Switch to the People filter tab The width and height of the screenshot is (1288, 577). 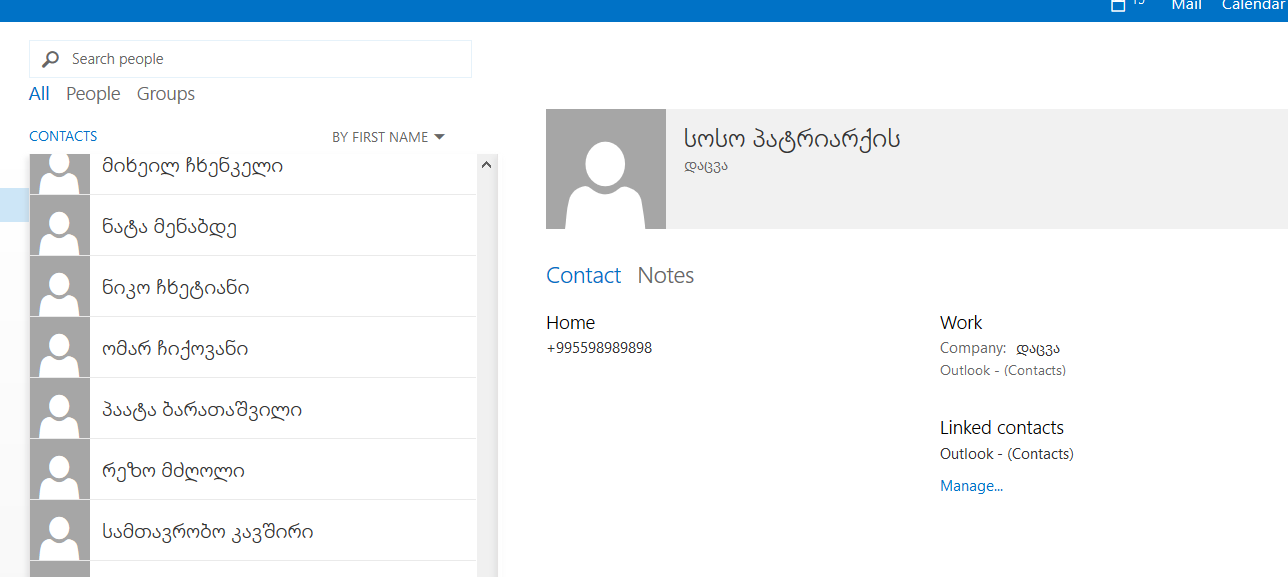pyautogui.click(x=93, y=94)
